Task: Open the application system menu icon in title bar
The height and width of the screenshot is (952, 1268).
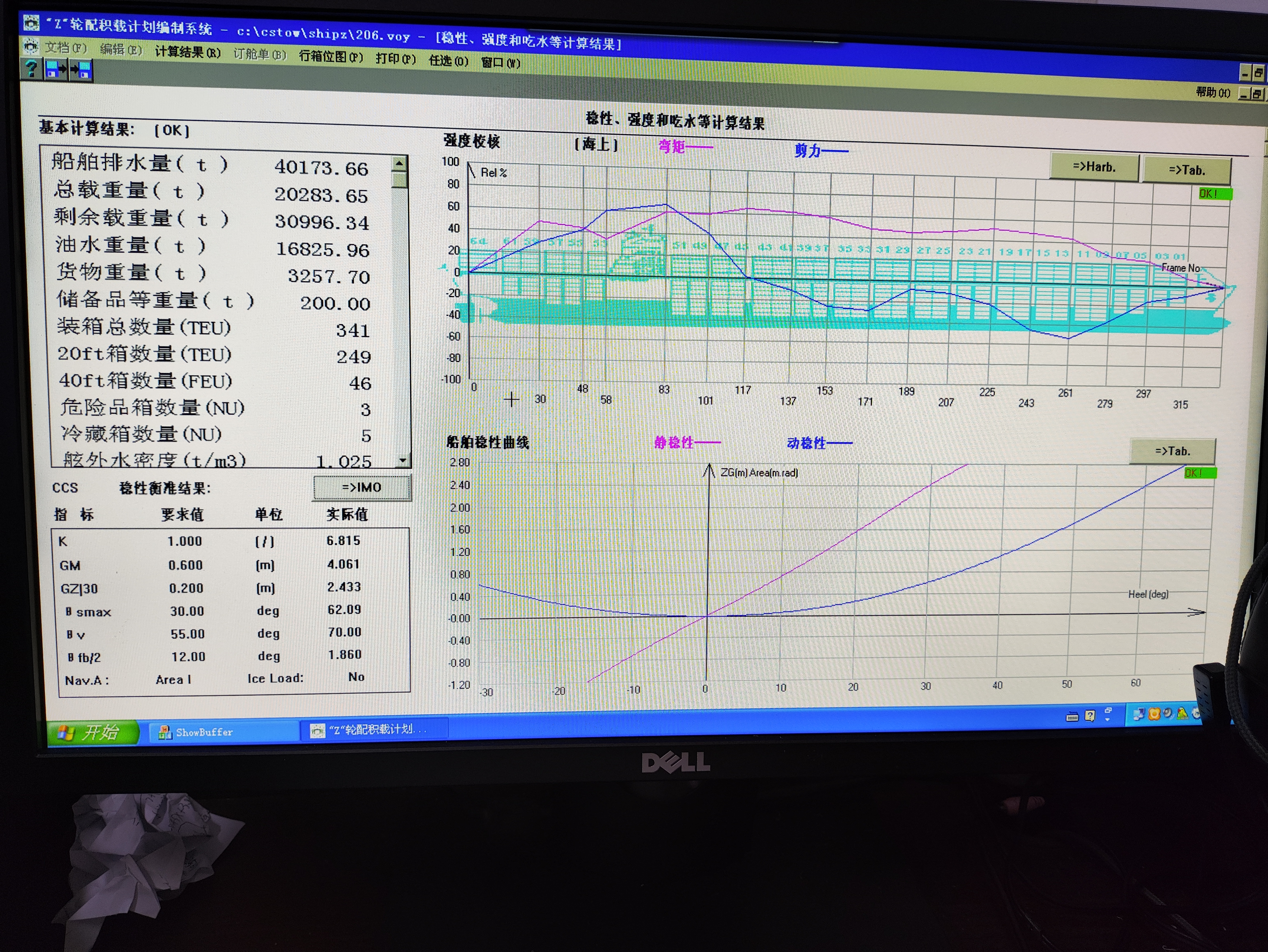Action: (x=31, y=23)
